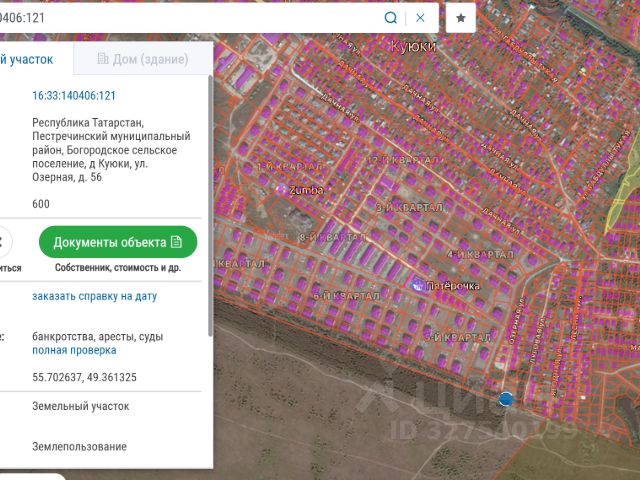This screenshot has width=640, height=480.
Task: Click the Zumba label text on the map
Action: [306, 190]
